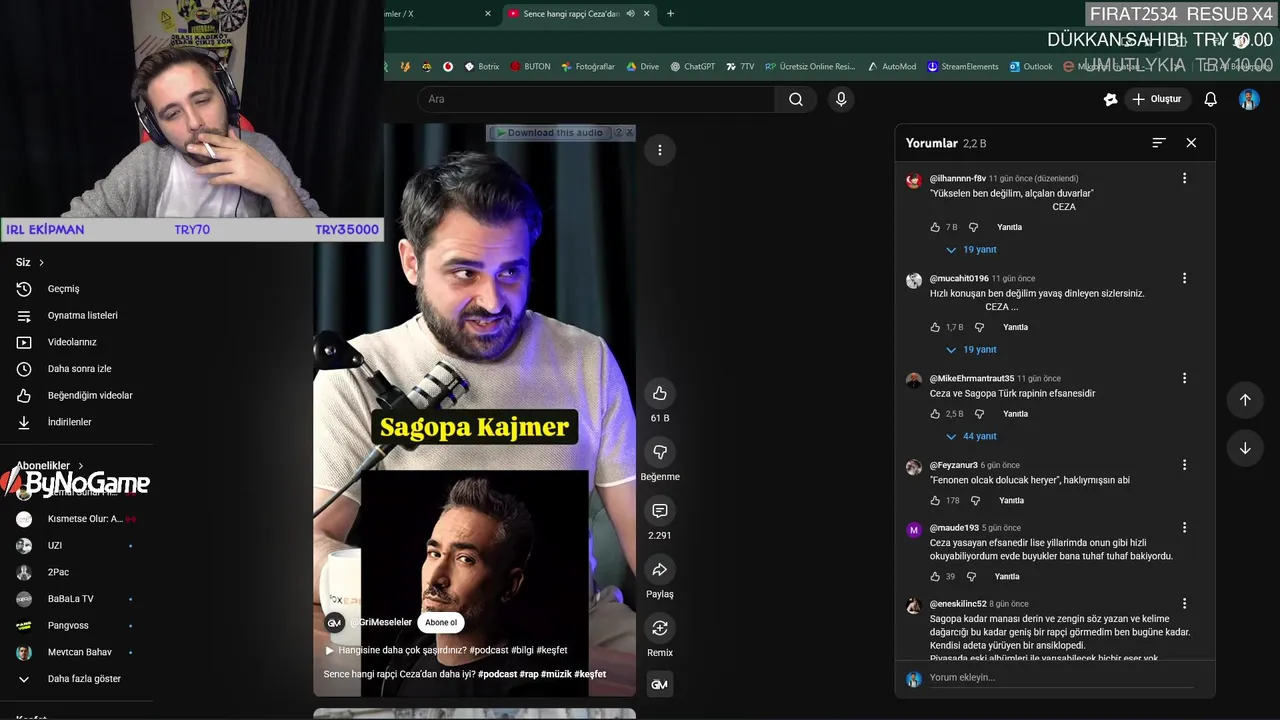Image resolution: width=1280 pixels, height=720 pixels.
Task: Like the ilhannnn-f8v comment
Action: point(935,227)
